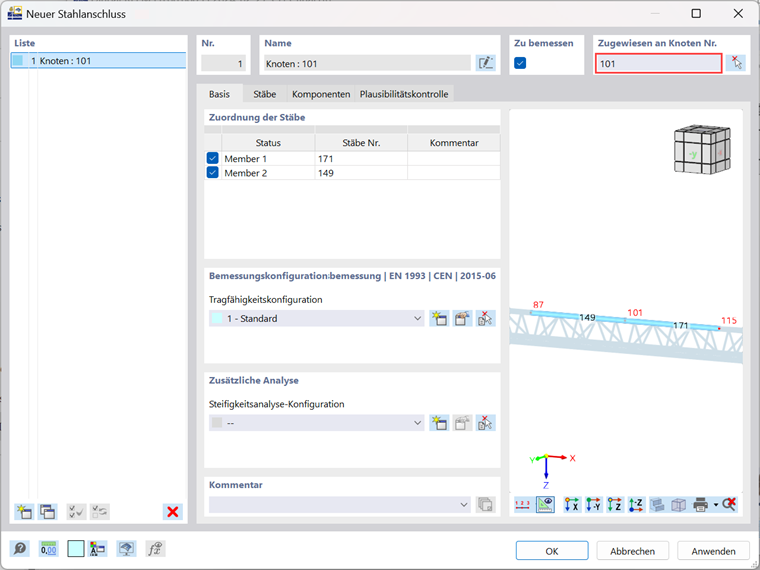Copy the selected list item icon

point(48,512)
